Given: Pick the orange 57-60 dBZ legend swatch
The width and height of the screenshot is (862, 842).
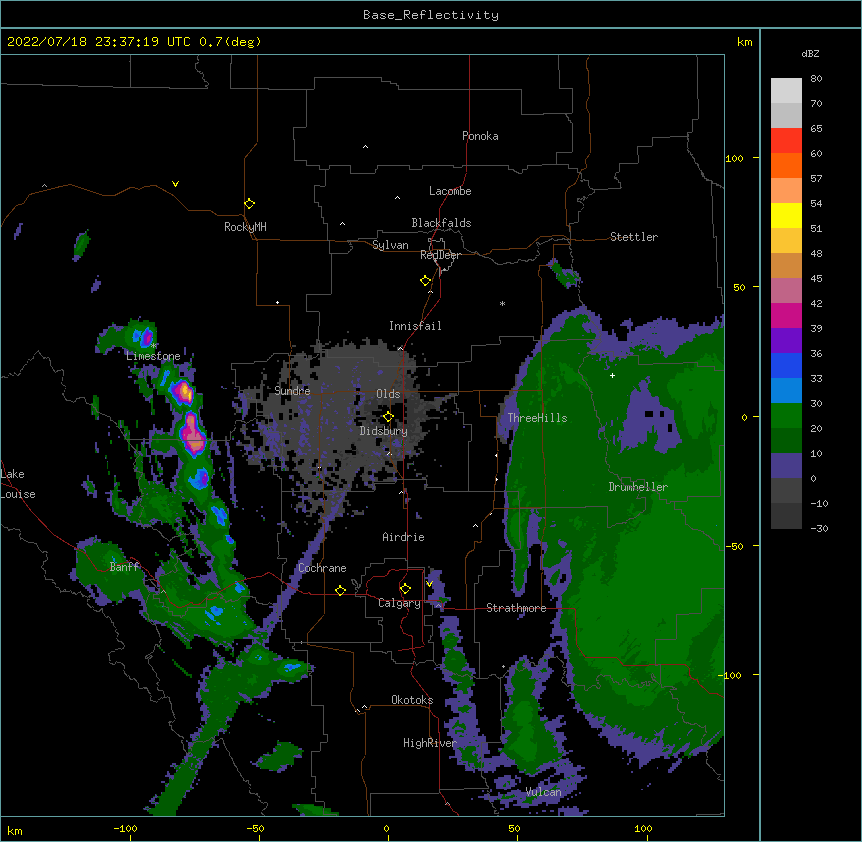Looking at the screenshot, I should (786, 165).
